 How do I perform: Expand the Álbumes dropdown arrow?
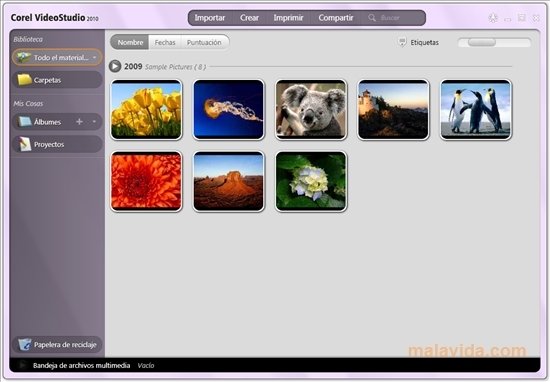(x=94, y=122)
